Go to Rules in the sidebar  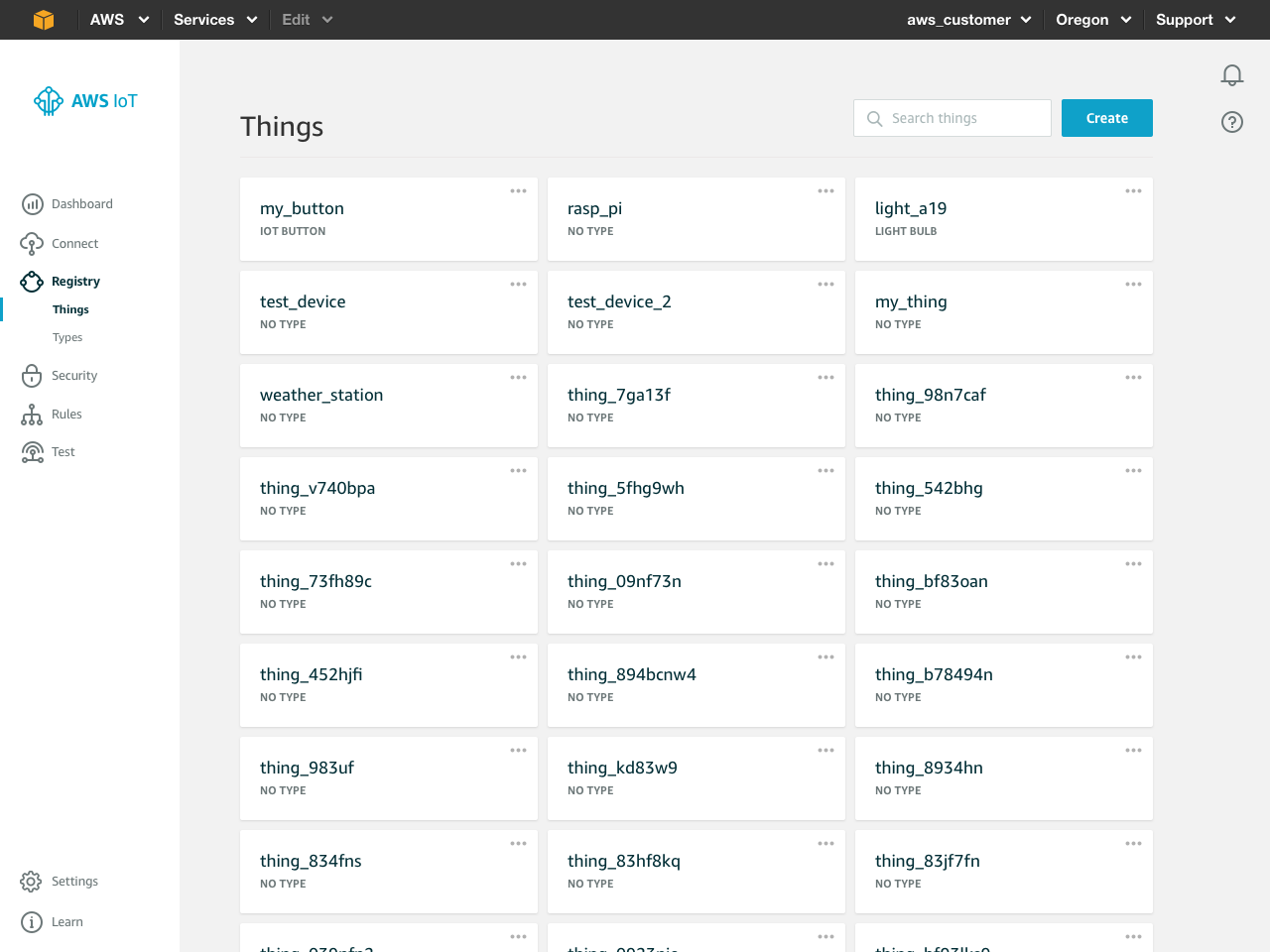[66, 415]
